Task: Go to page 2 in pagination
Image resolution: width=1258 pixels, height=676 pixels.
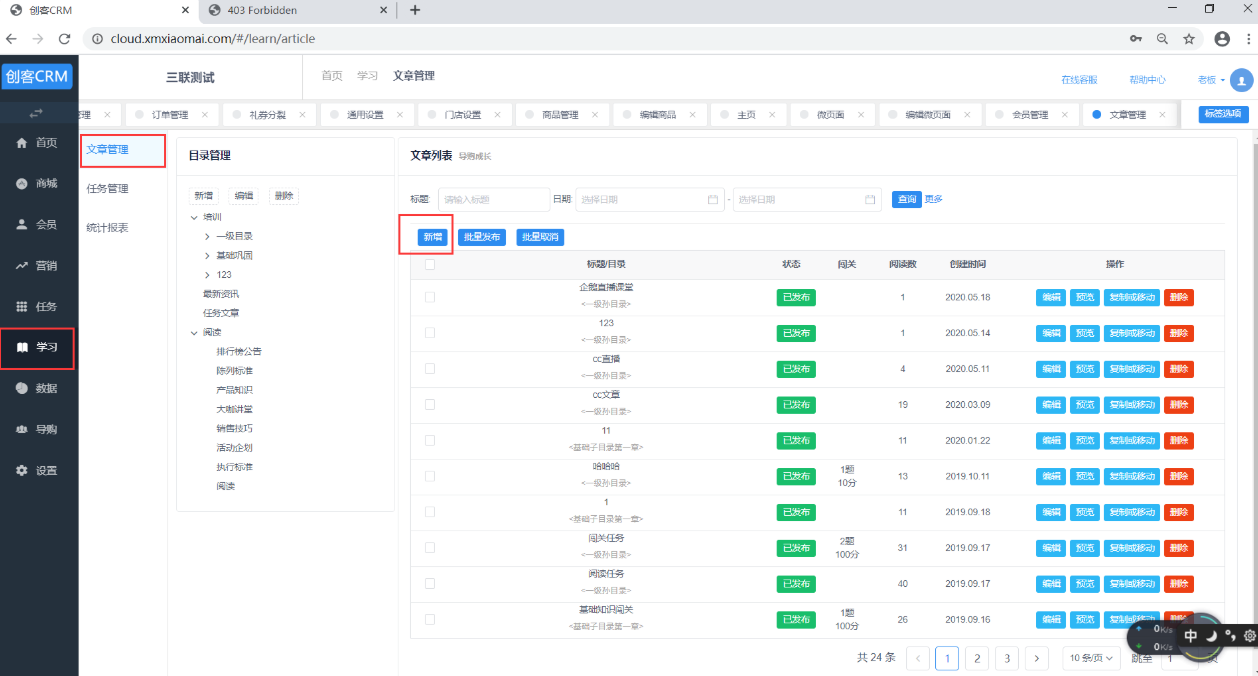Action: pyautogui.click(x=976, y=658)
